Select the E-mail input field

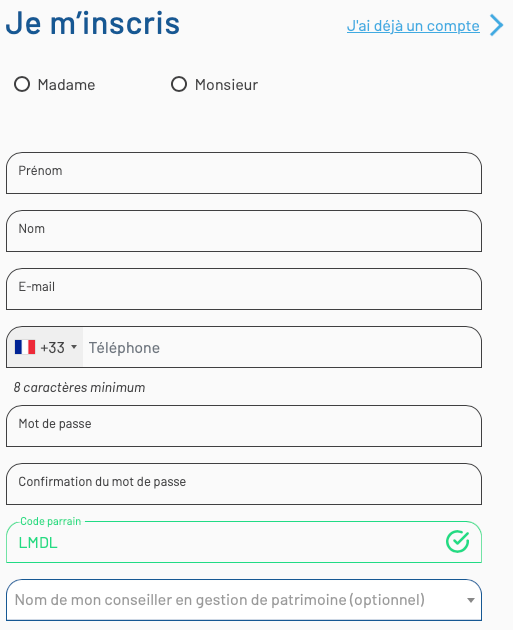click(244, 289)
